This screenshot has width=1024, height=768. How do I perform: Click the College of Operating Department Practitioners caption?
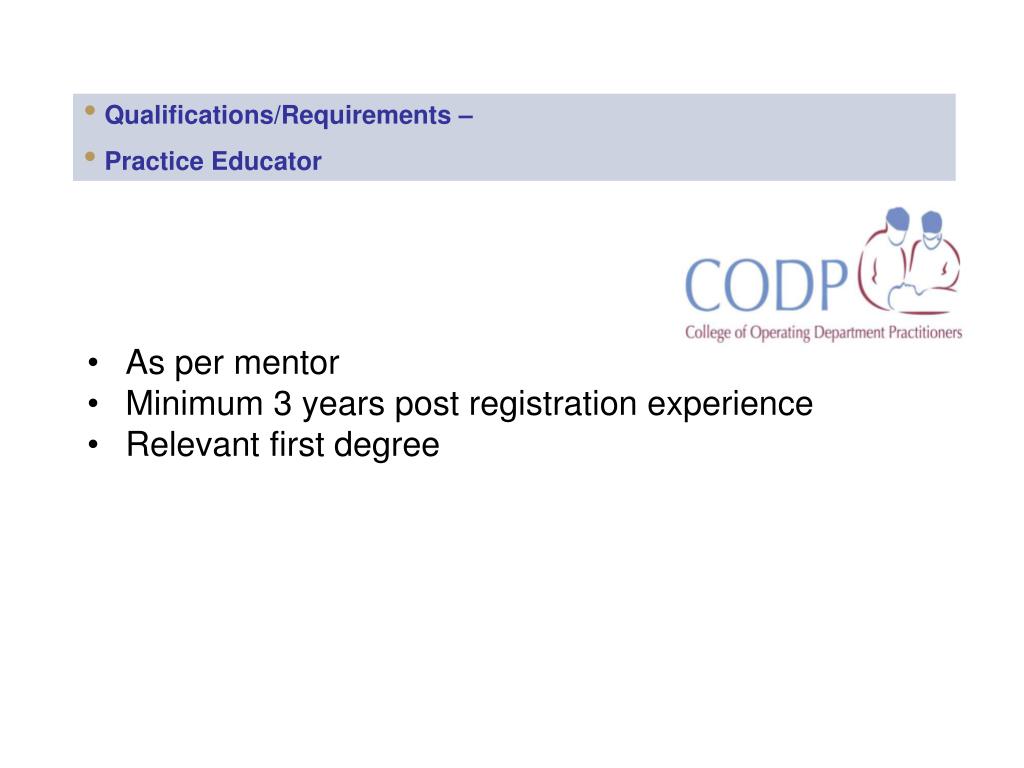click(x=824, y=332)
